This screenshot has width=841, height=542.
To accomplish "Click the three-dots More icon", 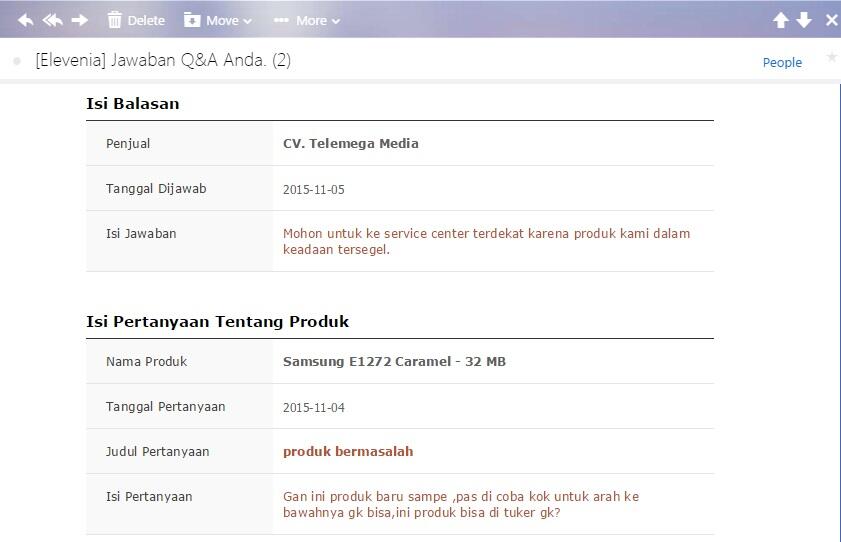I will (281, 20).
